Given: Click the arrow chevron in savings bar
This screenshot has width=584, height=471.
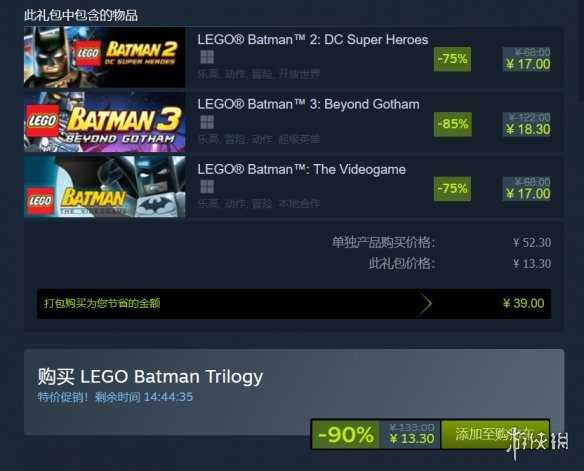Looking at the screenshot, I should pos(426,304).
